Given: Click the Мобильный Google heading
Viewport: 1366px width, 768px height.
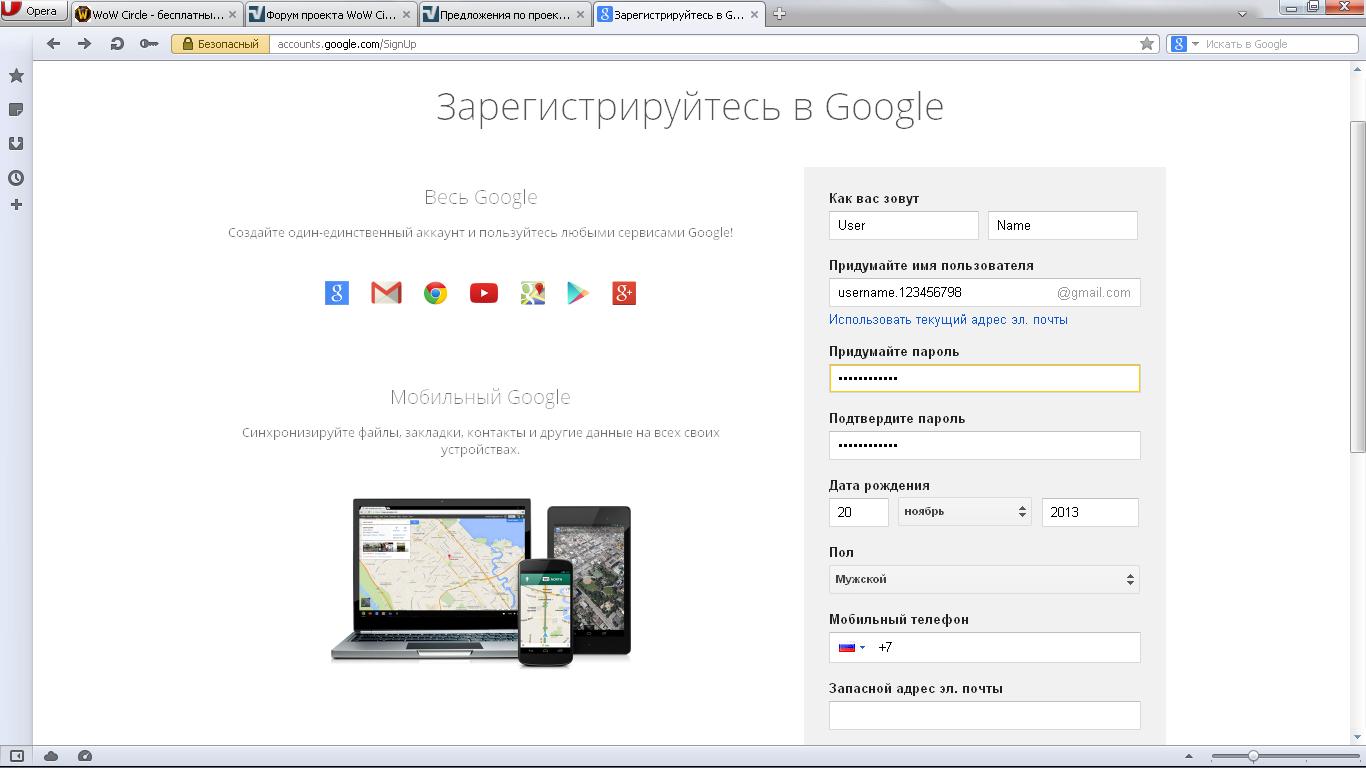Looking at the screenshot, I should (481, 397).
